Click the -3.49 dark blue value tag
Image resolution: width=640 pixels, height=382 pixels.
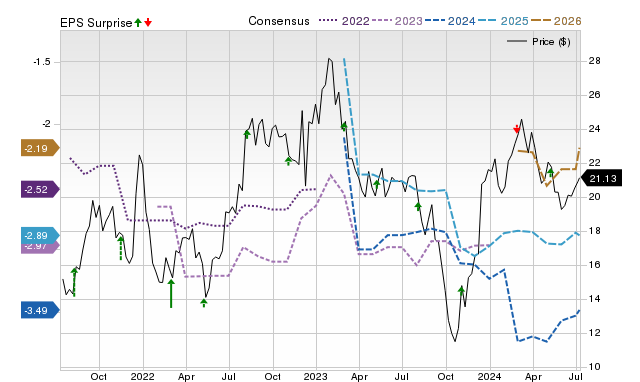pos(40,311)
